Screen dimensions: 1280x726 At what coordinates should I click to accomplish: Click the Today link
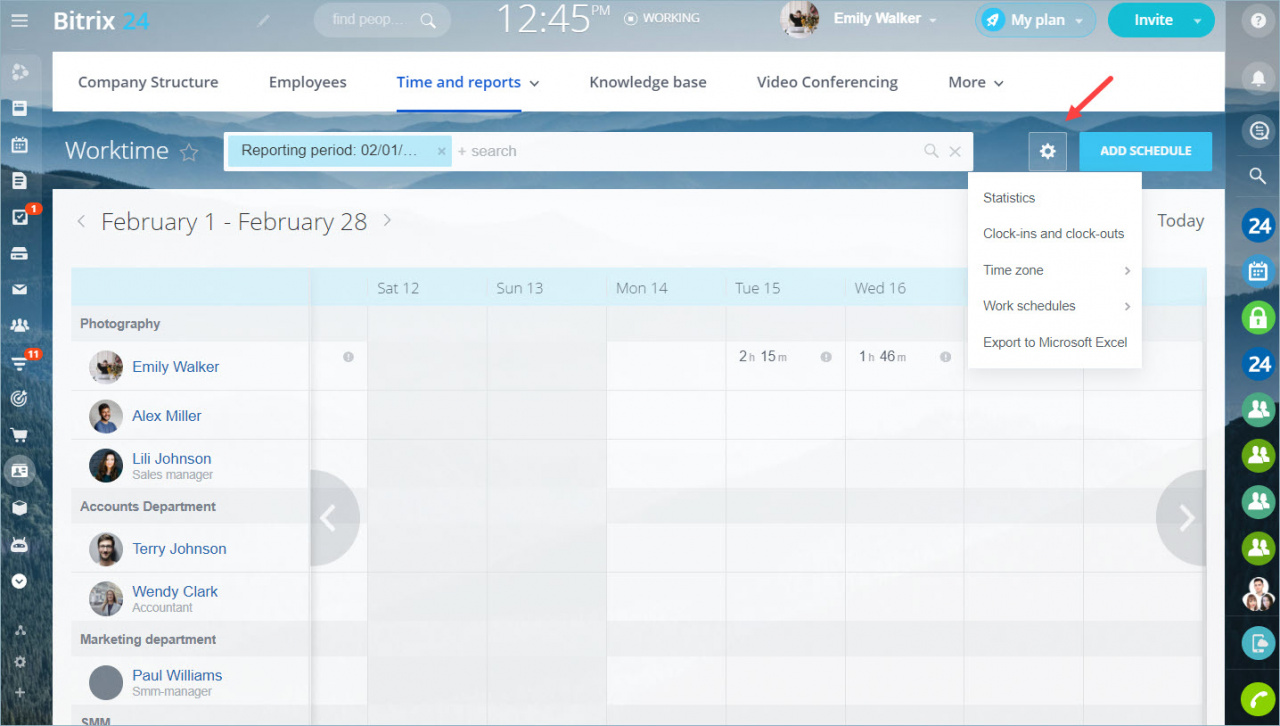1180,221
